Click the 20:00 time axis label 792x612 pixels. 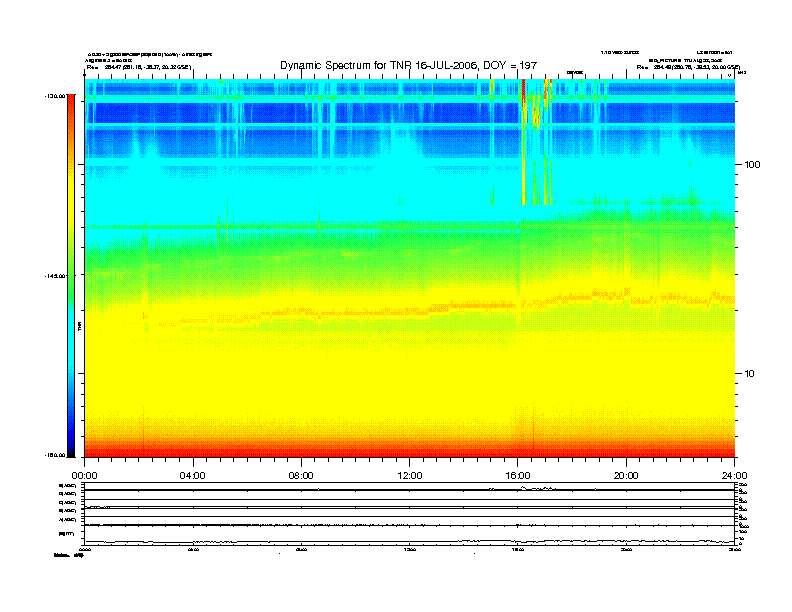626,476
